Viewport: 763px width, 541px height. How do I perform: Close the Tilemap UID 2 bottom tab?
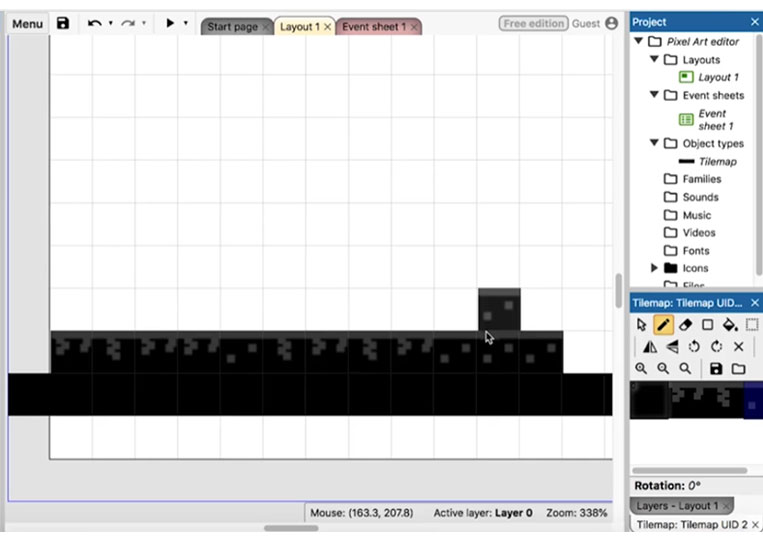click(x=755, y=524)
